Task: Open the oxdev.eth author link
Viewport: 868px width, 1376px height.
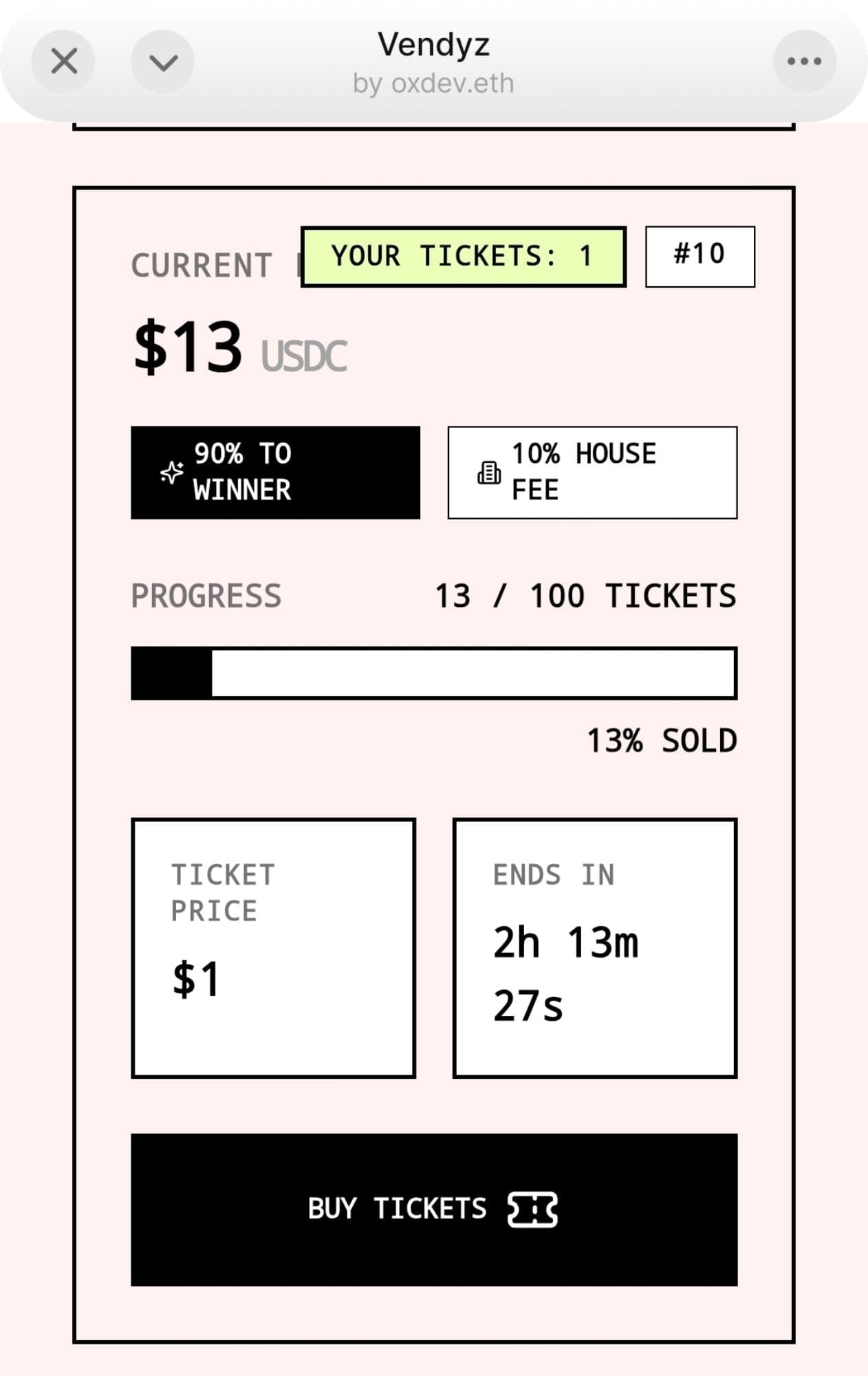Action: coord(433,84)
